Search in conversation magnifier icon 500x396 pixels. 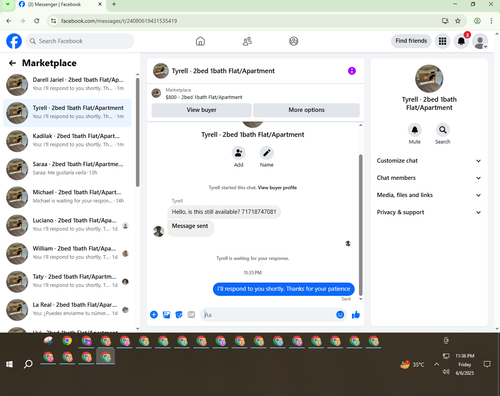[443, 130]
